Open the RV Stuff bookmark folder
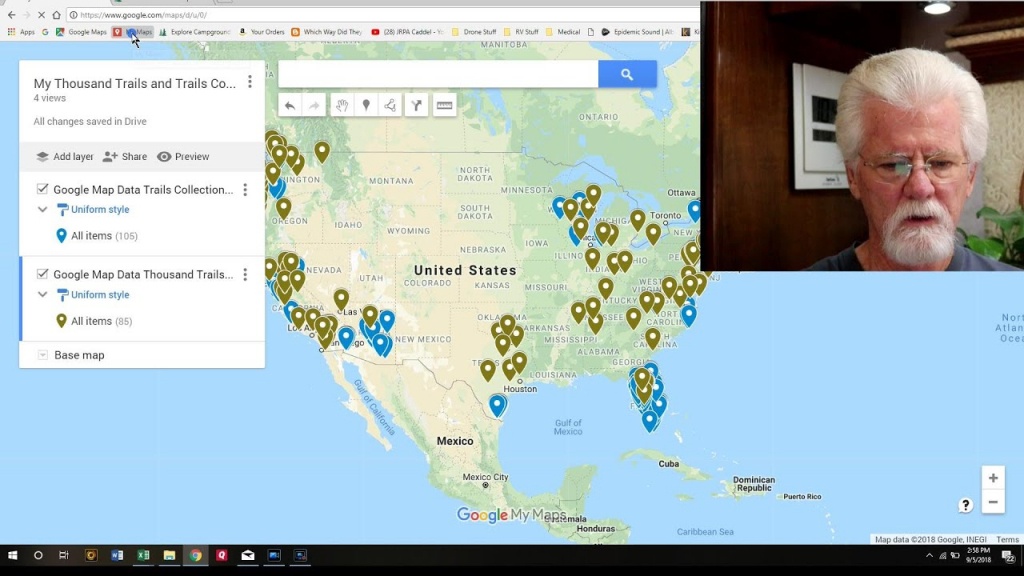This screenshot has height=576, width=1024. pyautogui.click(x=521, y=31)
